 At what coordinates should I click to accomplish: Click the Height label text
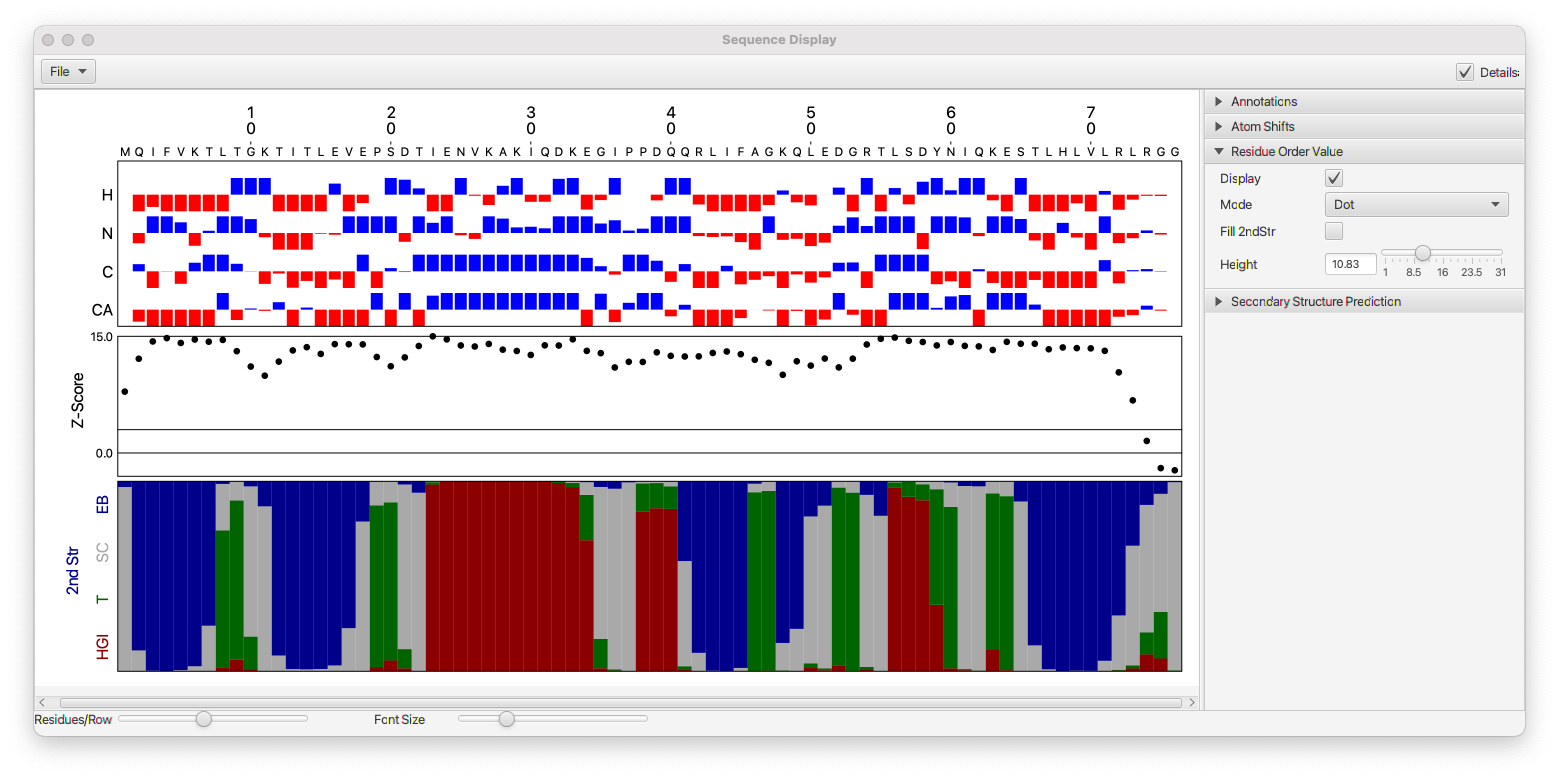[1239, 264]
